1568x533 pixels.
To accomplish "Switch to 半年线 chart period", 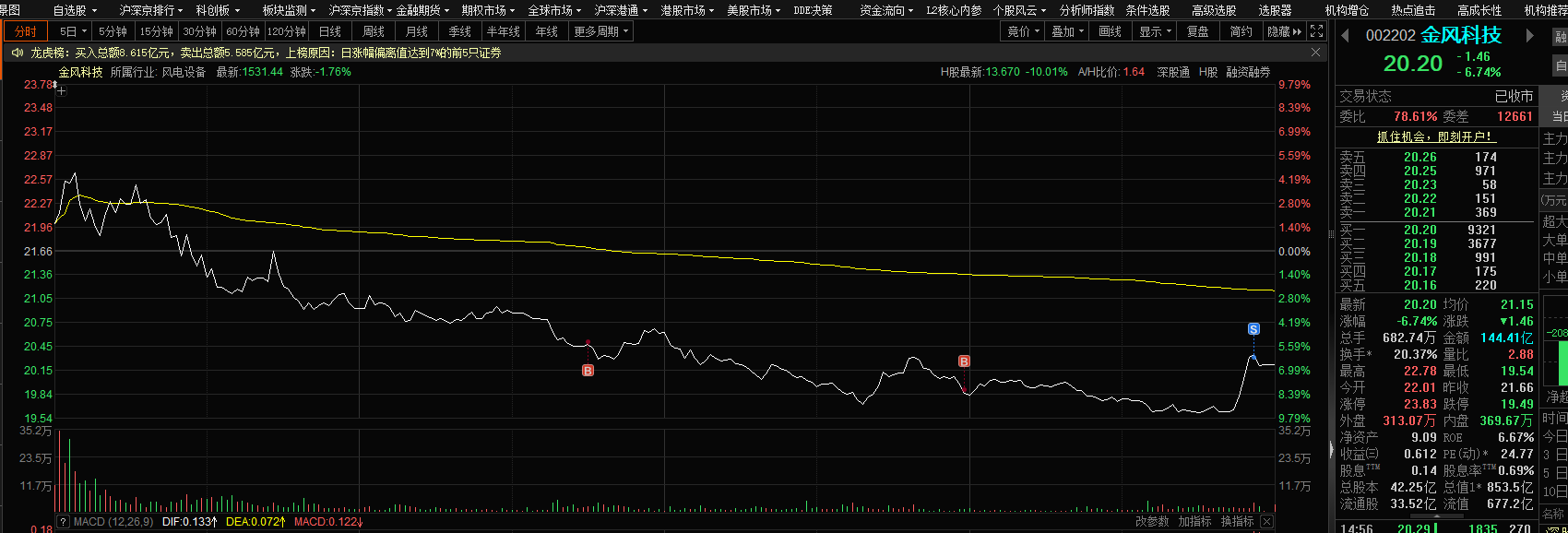I will [504, 31].
